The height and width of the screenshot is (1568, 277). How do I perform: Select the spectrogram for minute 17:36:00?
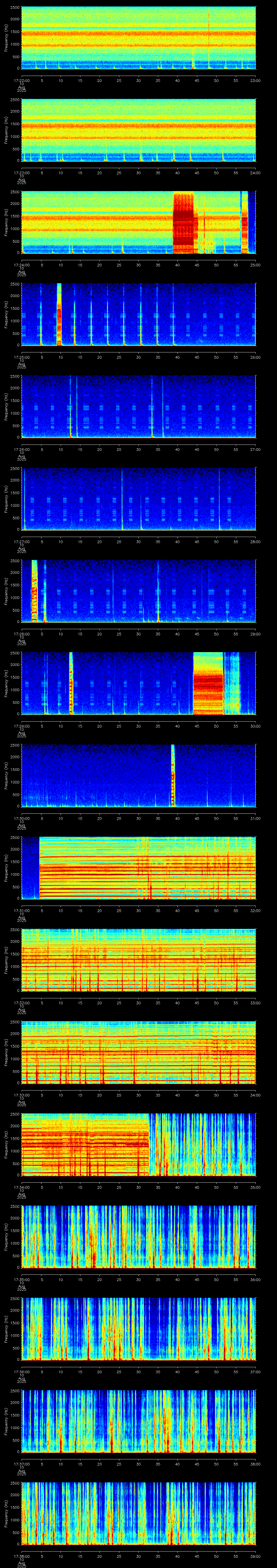point(138,1329)
